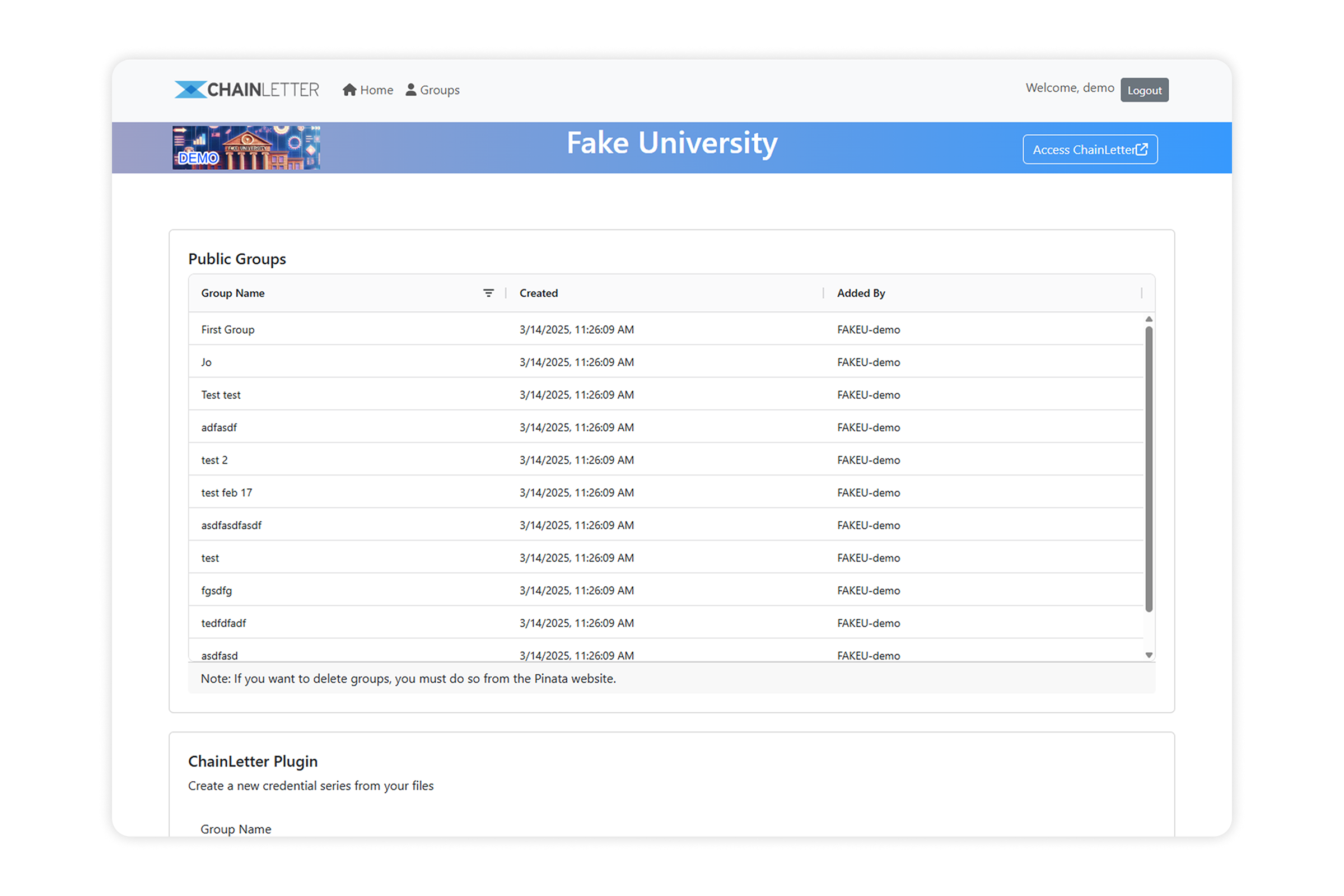
Task: Click the scroll up arrow in groups table
Action: [1149, 319]
